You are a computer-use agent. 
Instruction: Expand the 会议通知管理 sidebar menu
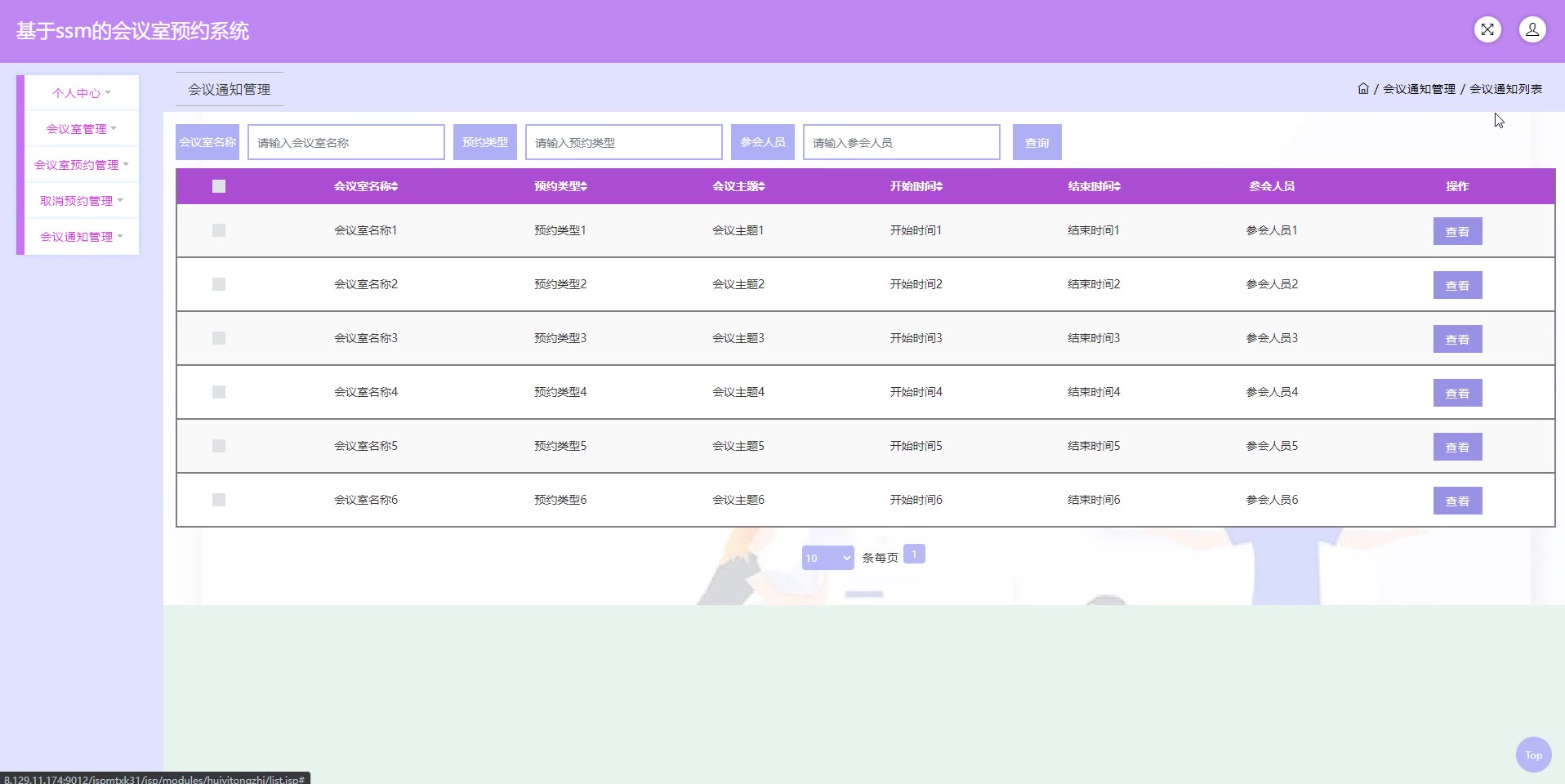82,237
